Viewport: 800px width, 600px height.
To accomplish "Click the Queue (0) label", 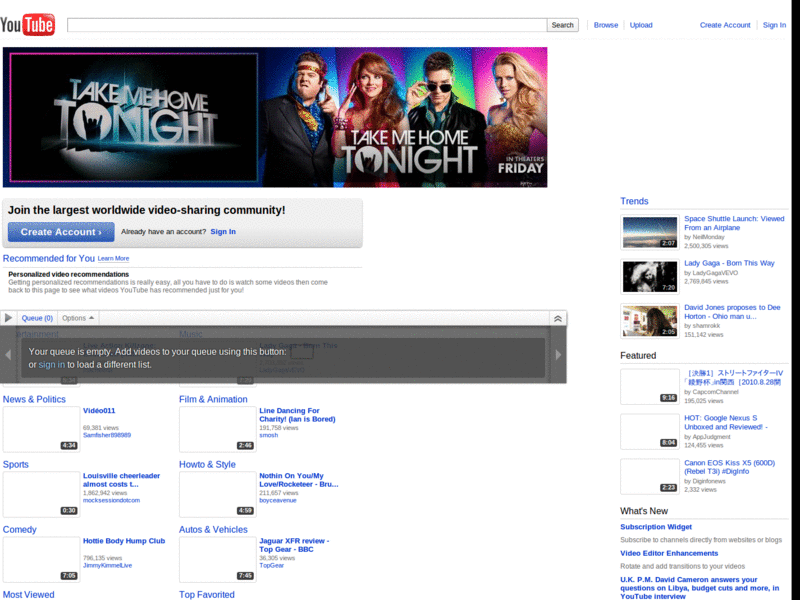I will (37, 318).
